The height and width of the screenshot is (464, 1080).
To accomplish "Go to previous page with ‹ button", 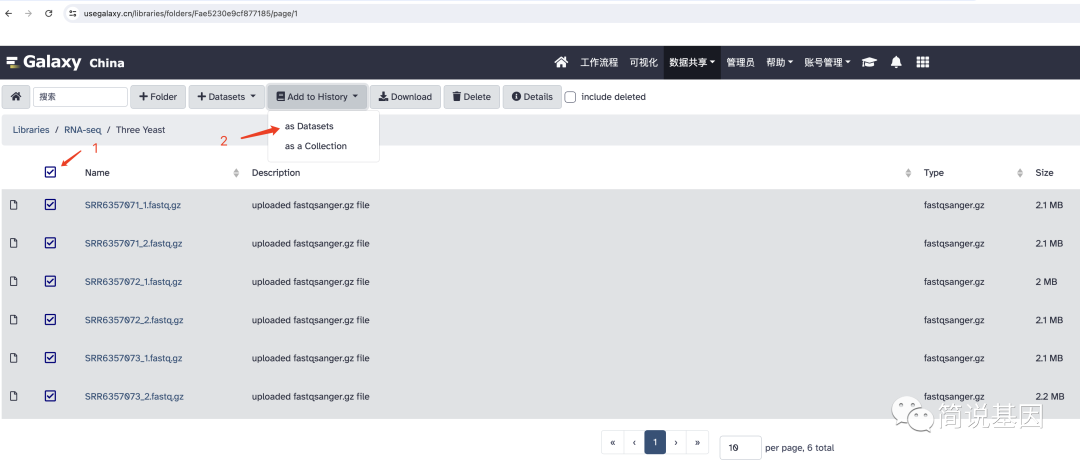I will pyautogui.click(x=634, y=443).
